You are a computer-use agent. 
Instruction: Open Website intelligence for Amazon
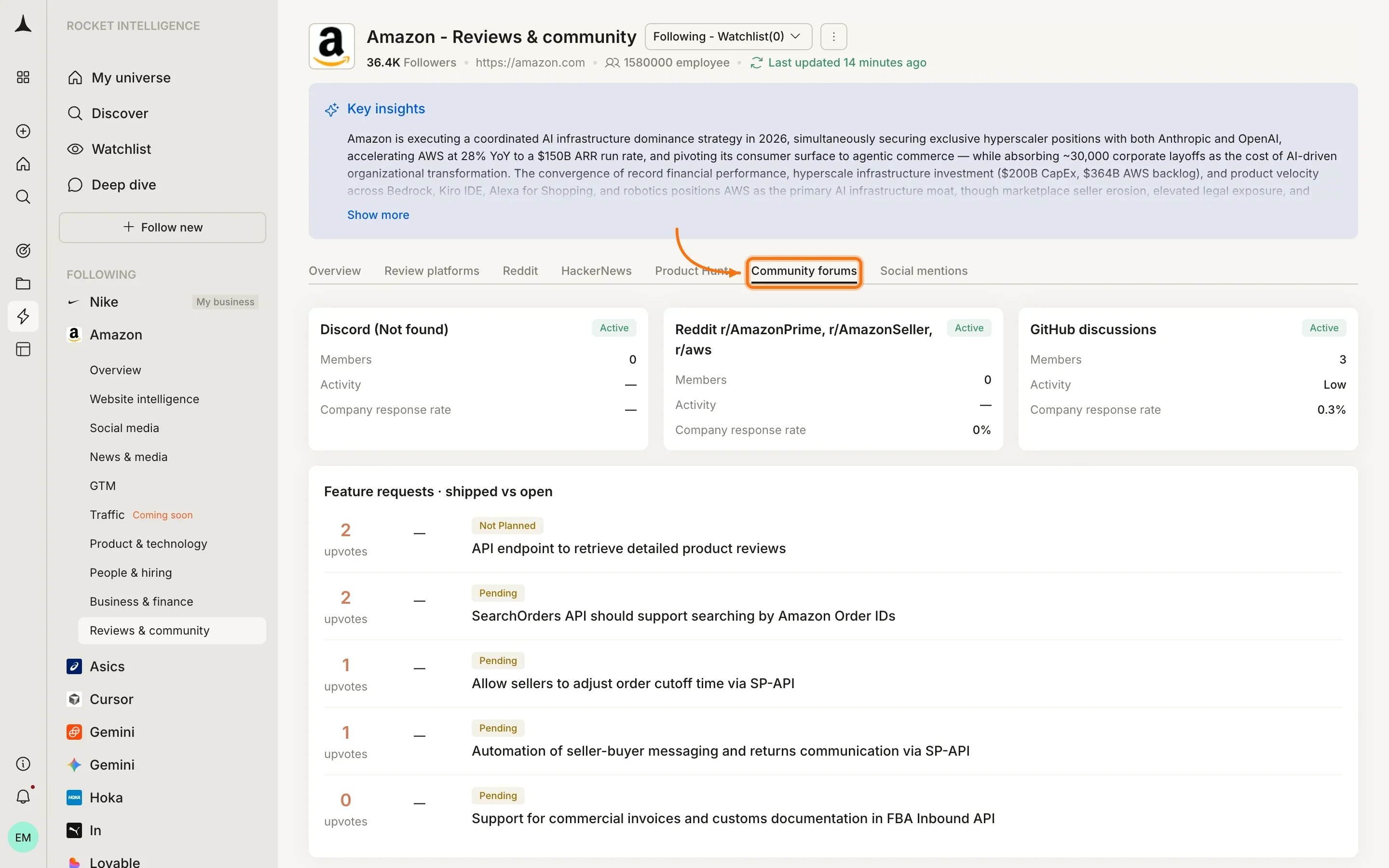(x=144, y=399)
